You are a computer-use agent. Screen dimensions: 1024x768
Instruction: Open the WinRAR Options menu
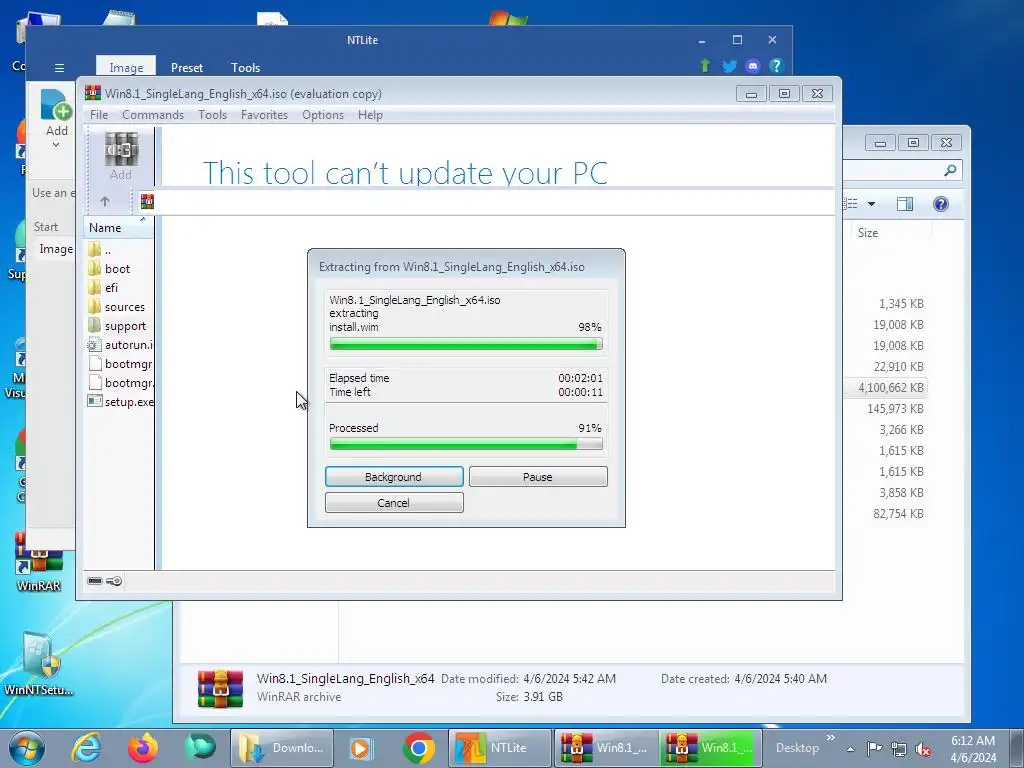pyautogui.click(x=323, y=115)
